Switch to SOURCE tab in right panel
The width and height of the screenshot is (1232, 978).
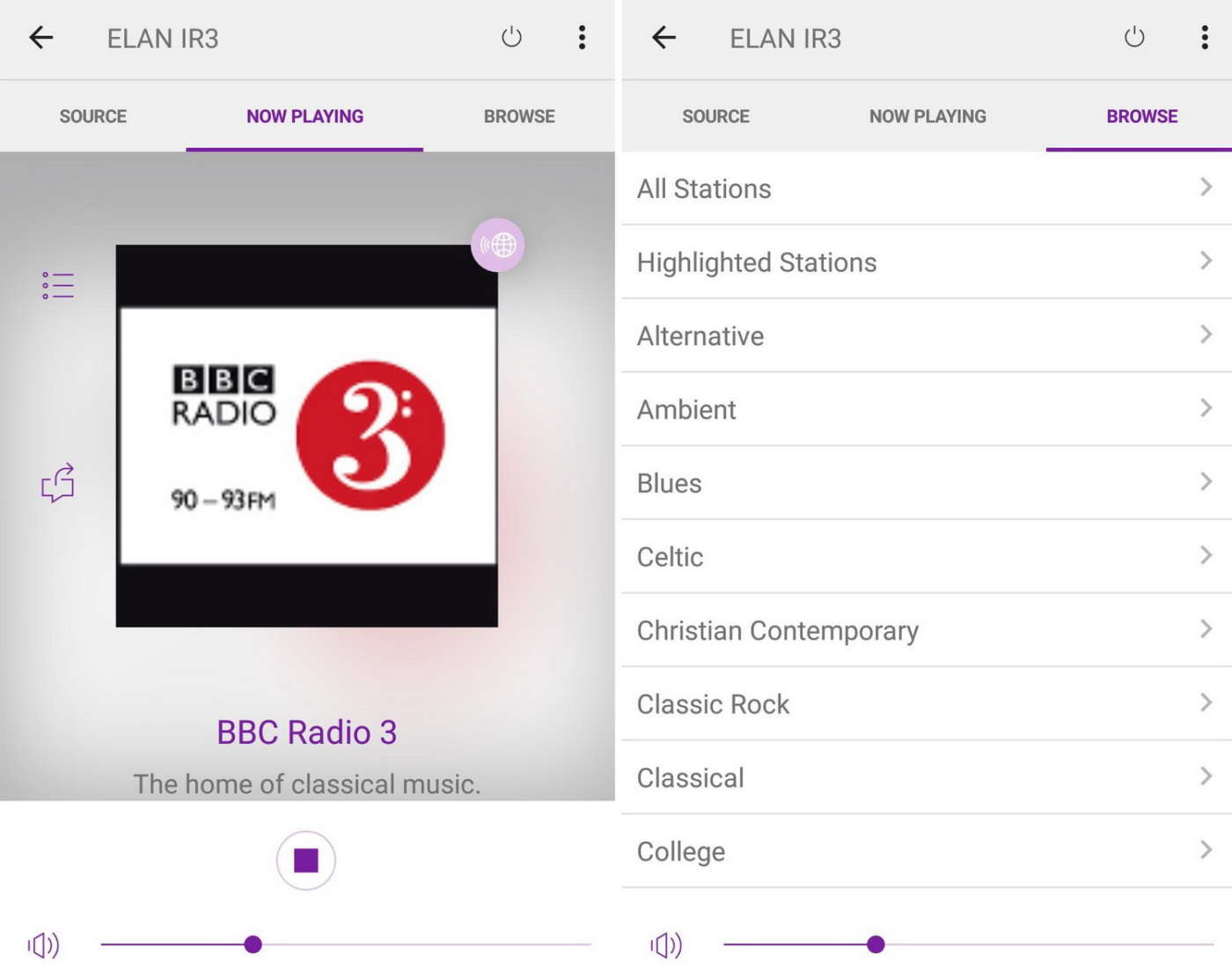(x=715, y=116)
